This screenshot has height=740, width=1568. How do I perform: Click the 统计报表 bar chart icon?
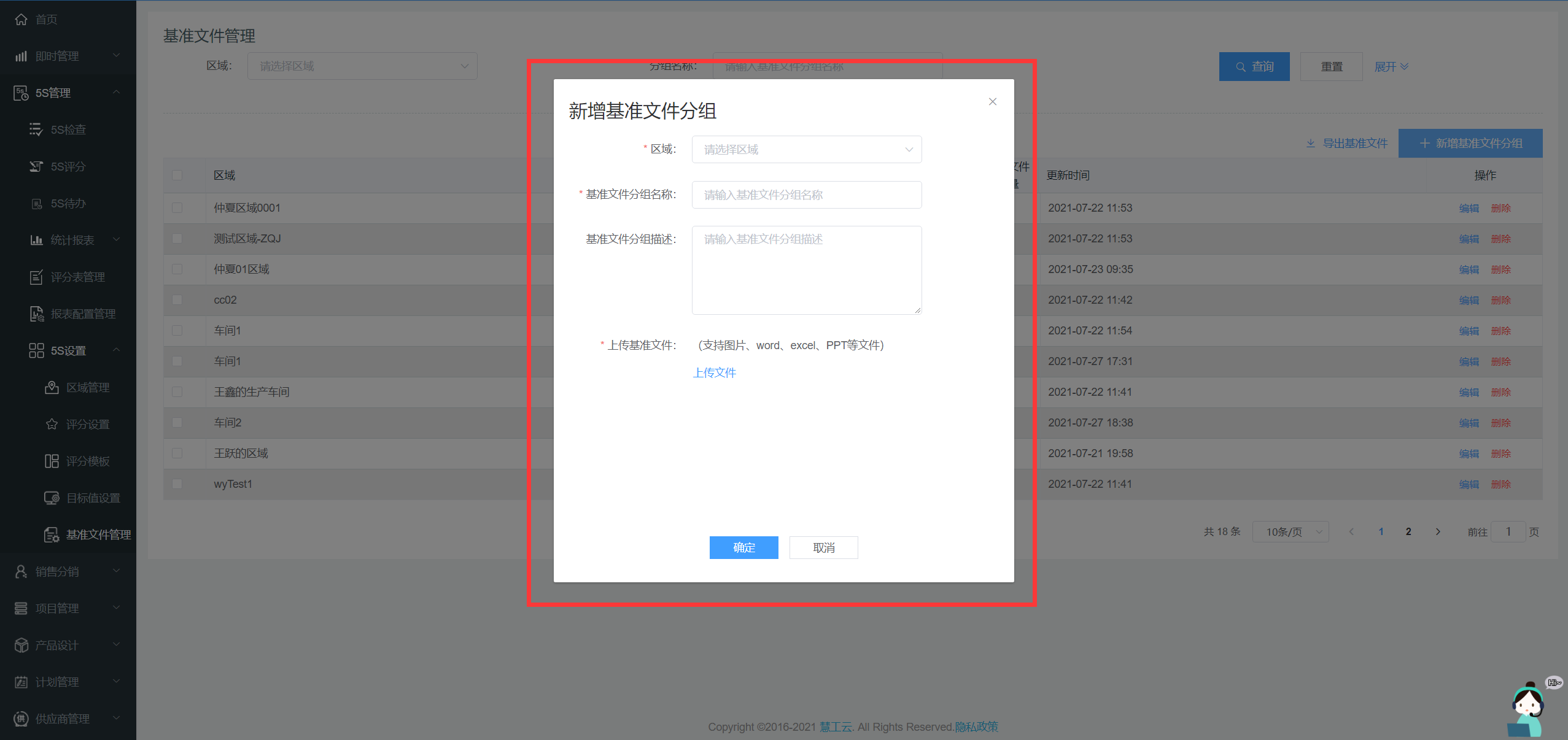point(36,240)
